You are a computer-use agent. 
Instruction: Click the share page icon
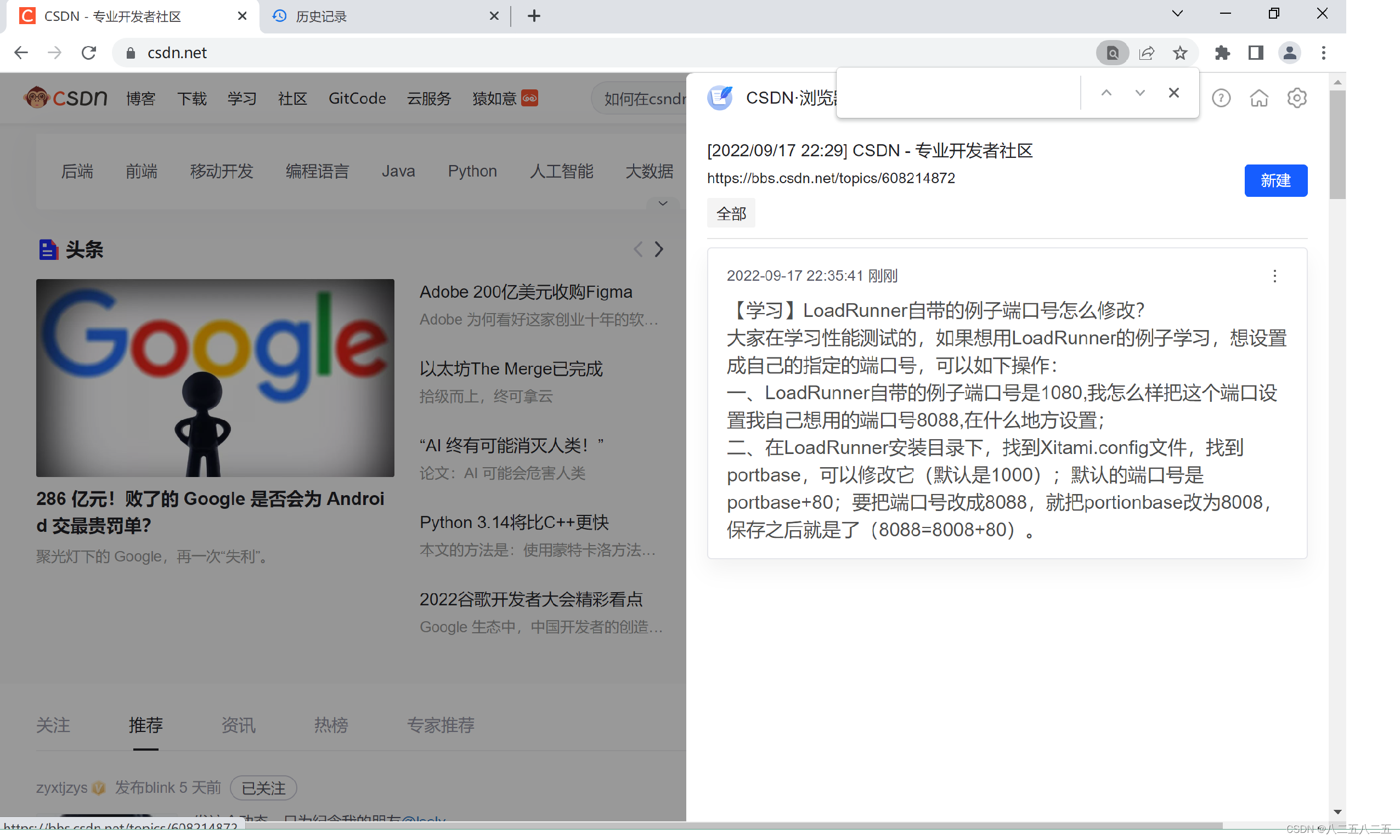(1147, 53)
